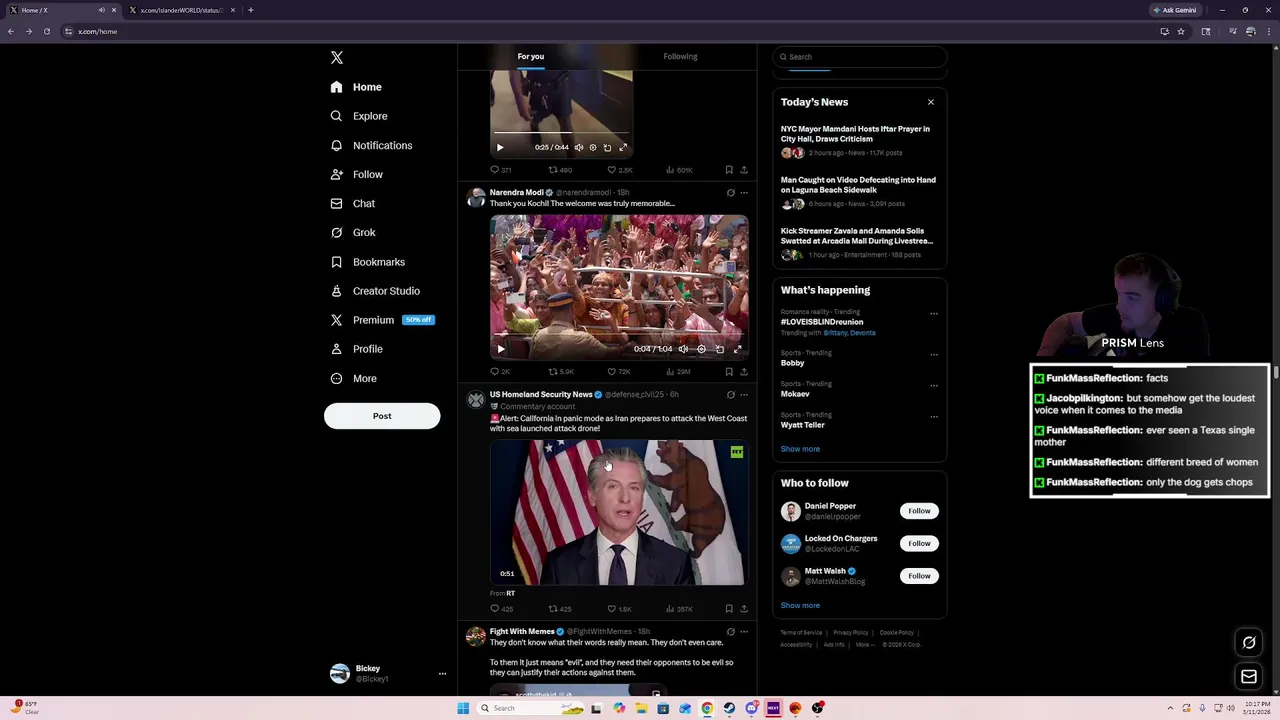Share the US Homeland Security News post

coord(743,609)
